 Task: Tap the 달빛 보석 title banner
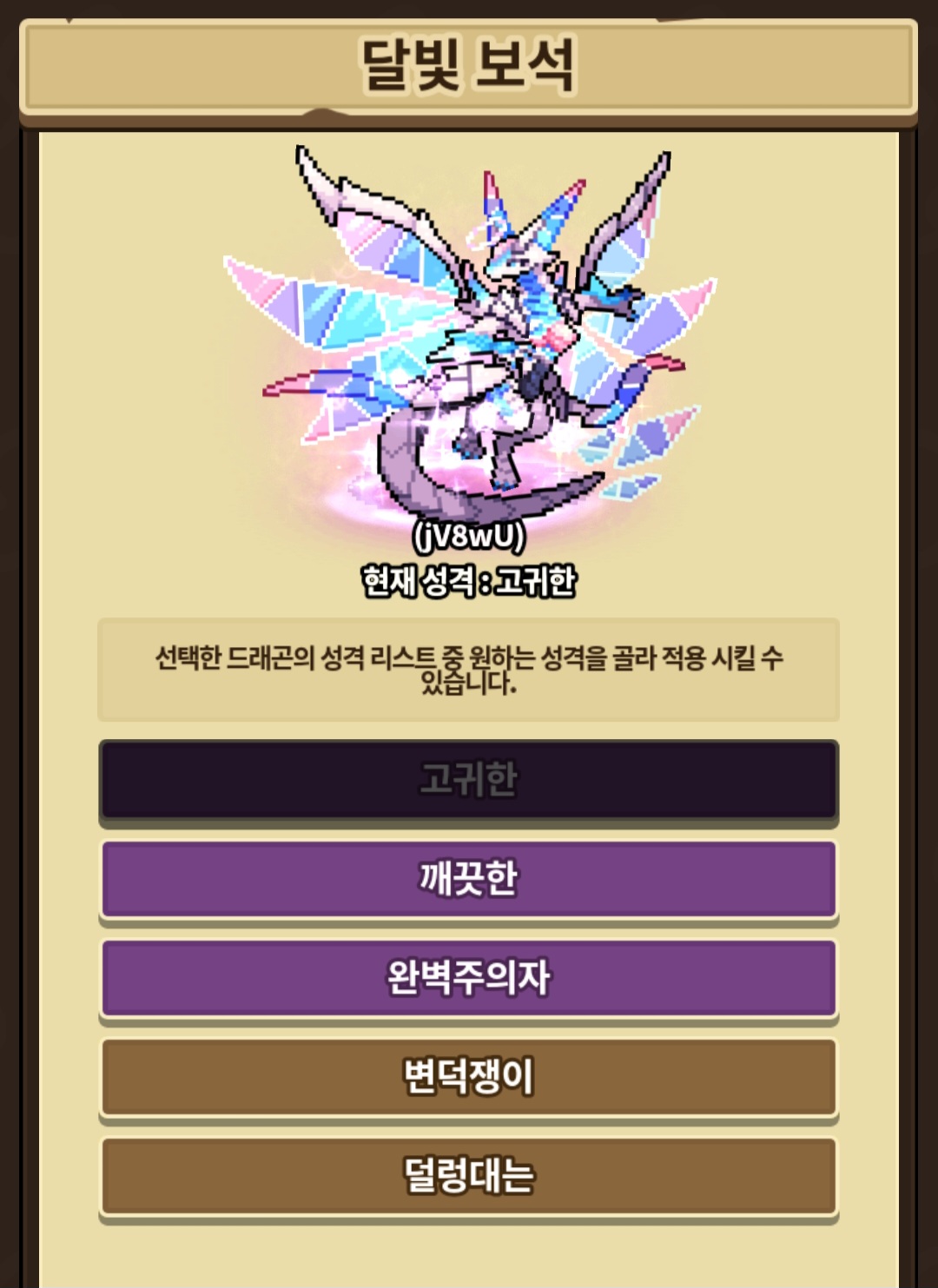coord(468,67)
